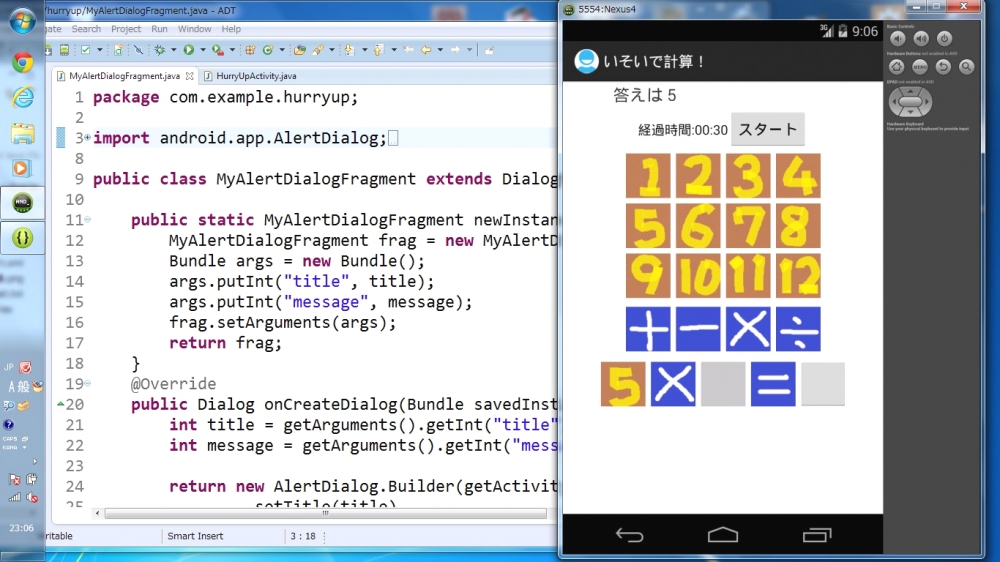The width and height of the screenshot is (1000, 562).
Task: Open the Debug button dropdown arrow
Action: pyautogui.click(x=172, y=49)
